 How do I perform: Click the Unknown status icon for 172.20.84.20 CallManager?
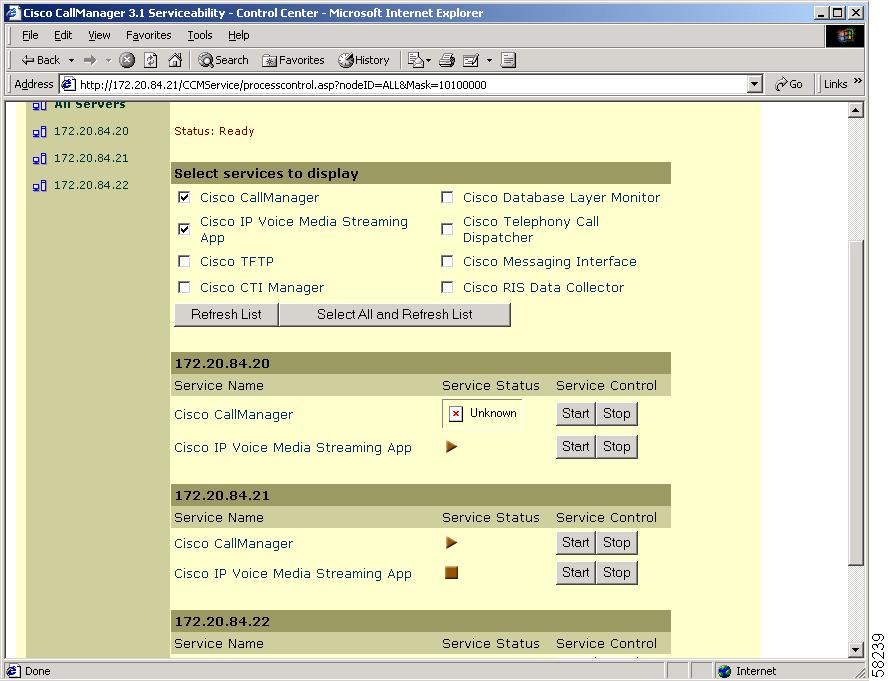[x=456, y=414]
